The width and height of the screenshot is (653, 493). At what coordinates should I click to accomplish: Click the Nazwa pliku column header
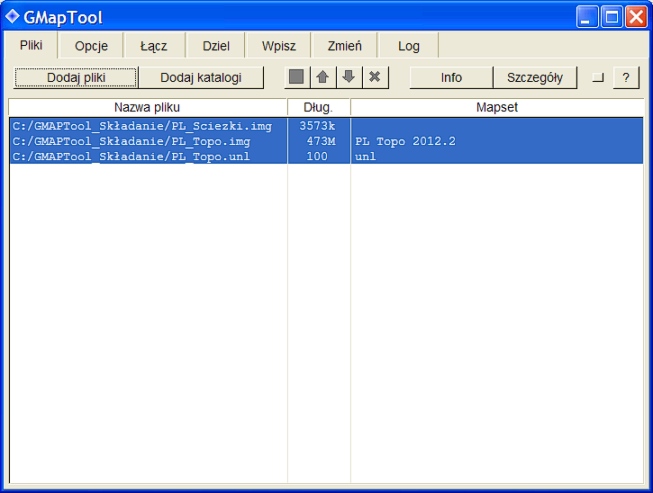147,106
